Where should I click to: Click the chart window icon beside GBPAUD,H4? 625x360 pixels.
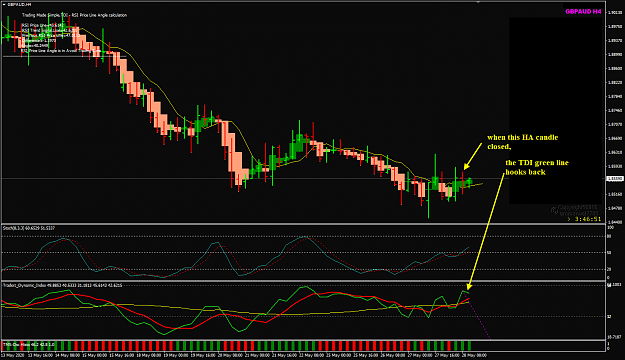(4, 4)
